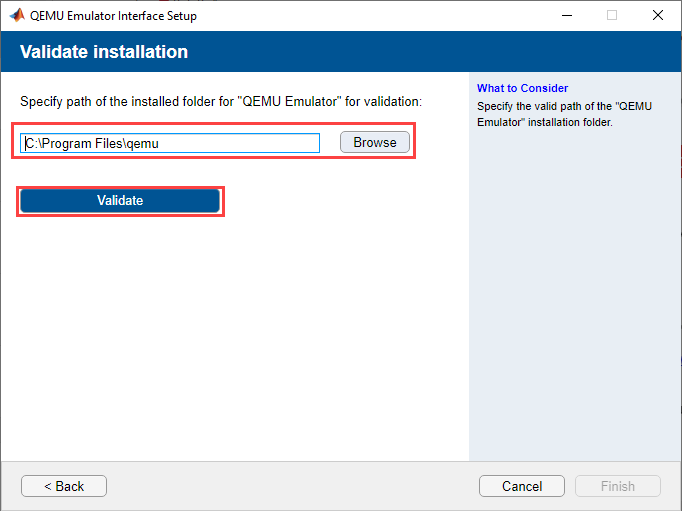Go to the previous step with Back
Viewport: 682px width, 511px height.
64,486
